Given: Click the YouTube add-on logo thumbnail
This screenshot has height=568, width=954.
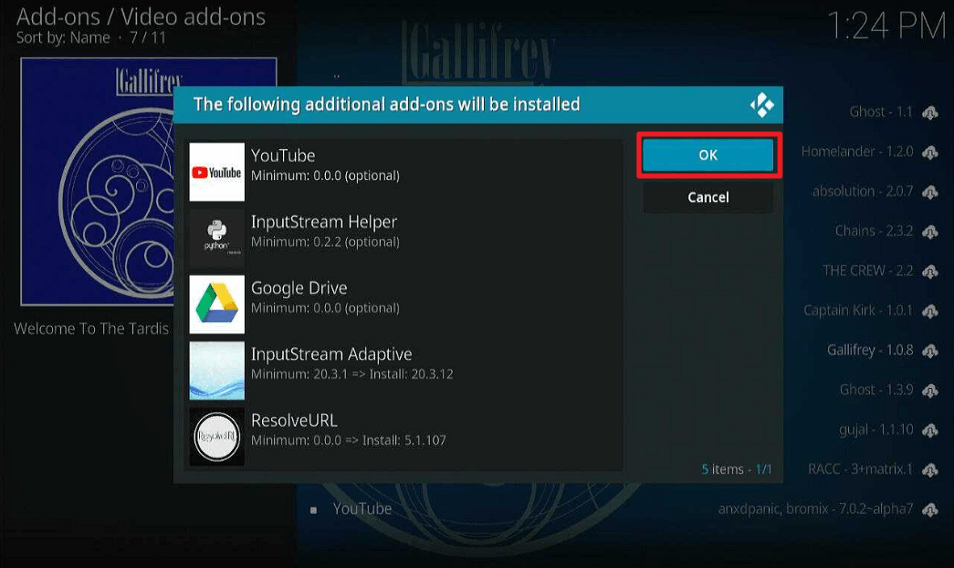Looking at the screenshot, I should click(x=217, y=172).
